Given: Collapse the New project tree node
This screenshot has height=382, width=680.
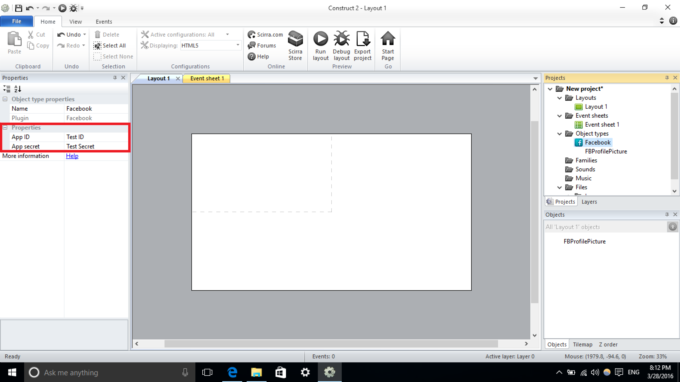Looking at the screenshot, I should (x=550, y=88).
